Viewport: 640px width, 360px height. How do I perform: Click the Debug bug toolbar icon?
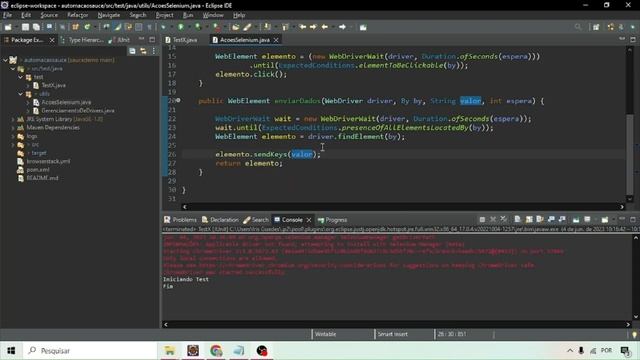[163, 27]
